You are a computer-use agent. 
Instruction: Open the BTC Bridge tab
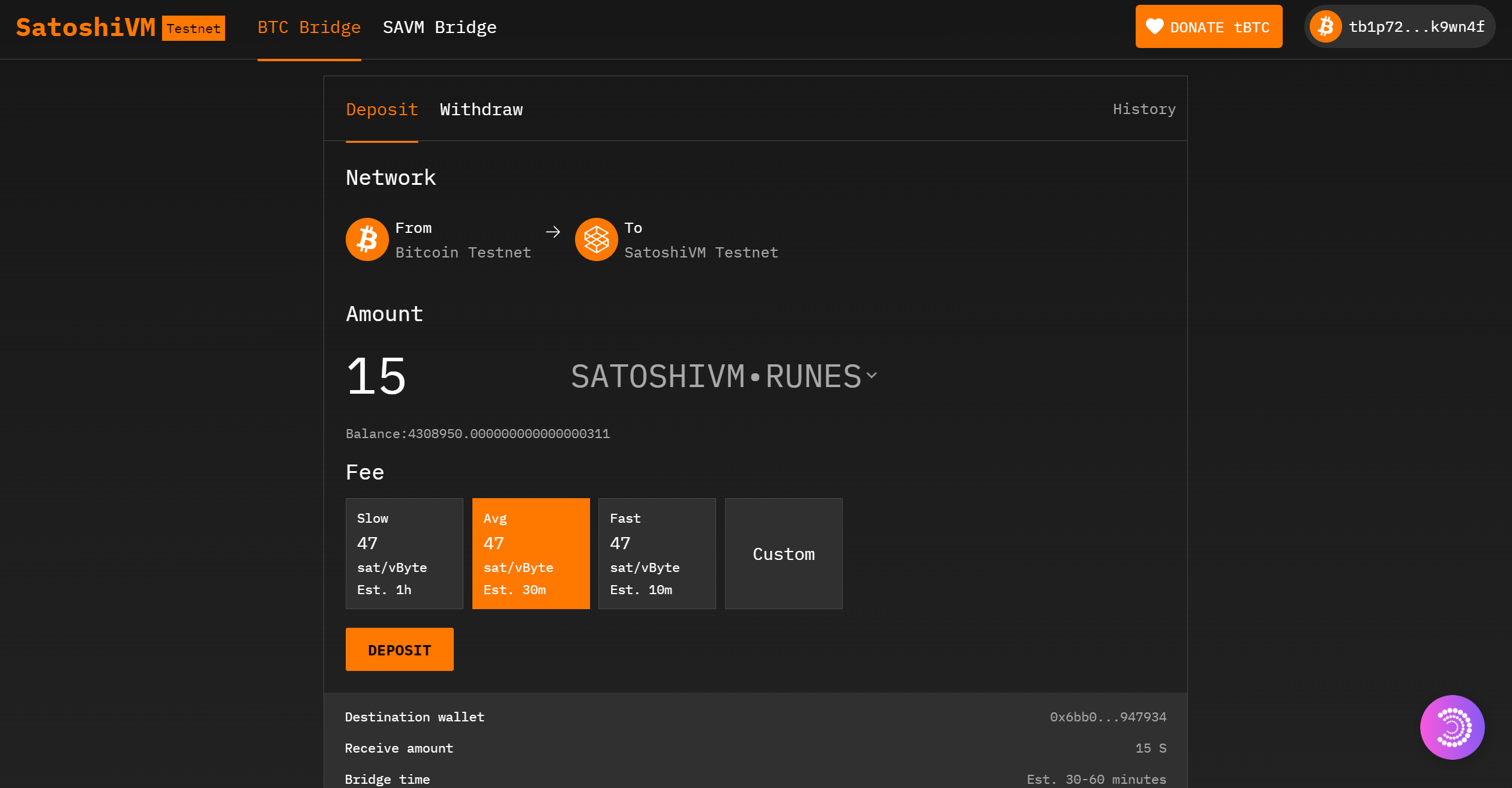[309, 28]
